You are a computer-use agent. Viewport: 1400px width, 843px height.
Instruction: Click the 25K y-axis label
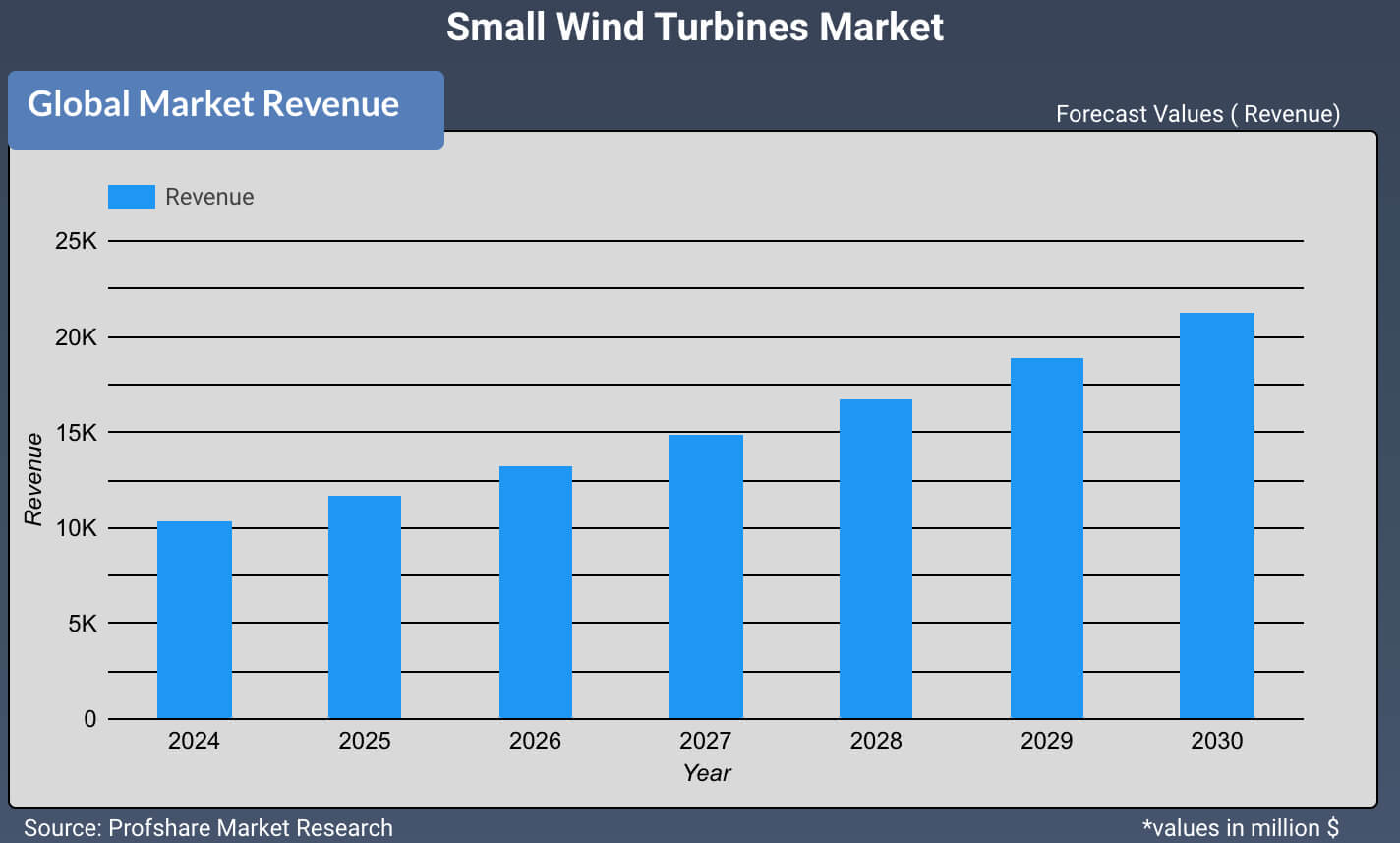point(76,241)
